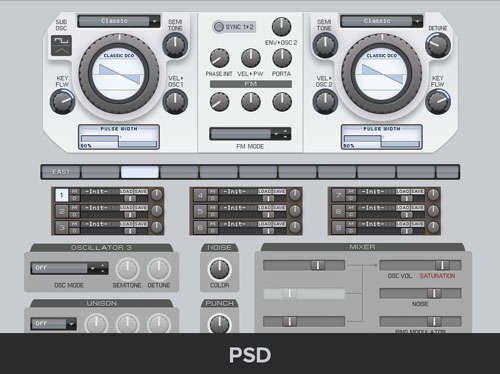
Task: Toggle the M button of slot 4
Action: tap(213, 192)
